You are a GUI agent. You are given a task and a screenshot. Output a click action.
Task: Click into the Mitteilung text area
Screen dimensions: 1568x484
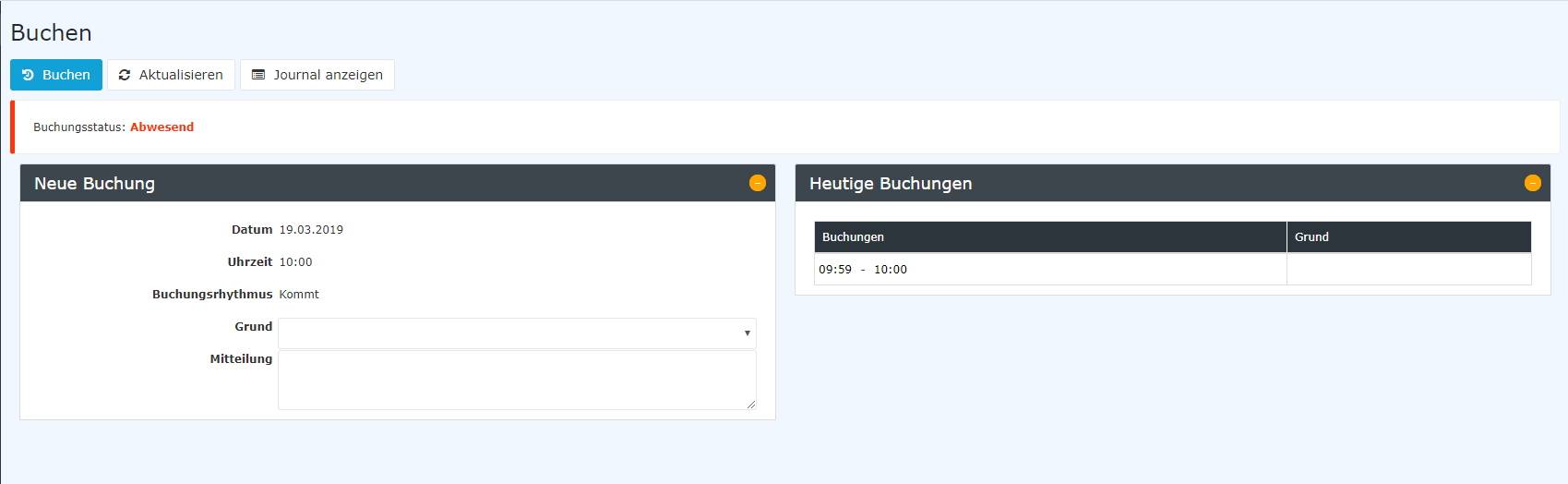(x=517, y=380)
